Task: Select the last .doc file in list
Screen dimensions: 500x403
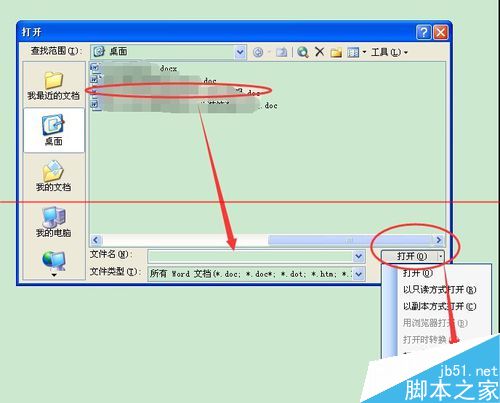Action: (x=184, y=105)
